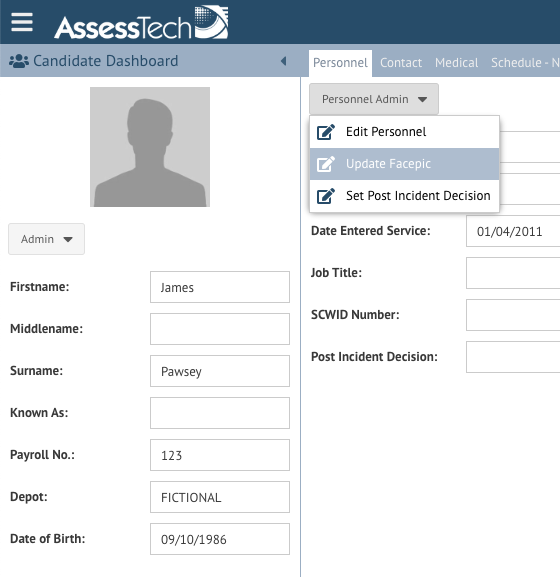Switch to the Medical tab
560x577 pixels.
click(457, 63)
